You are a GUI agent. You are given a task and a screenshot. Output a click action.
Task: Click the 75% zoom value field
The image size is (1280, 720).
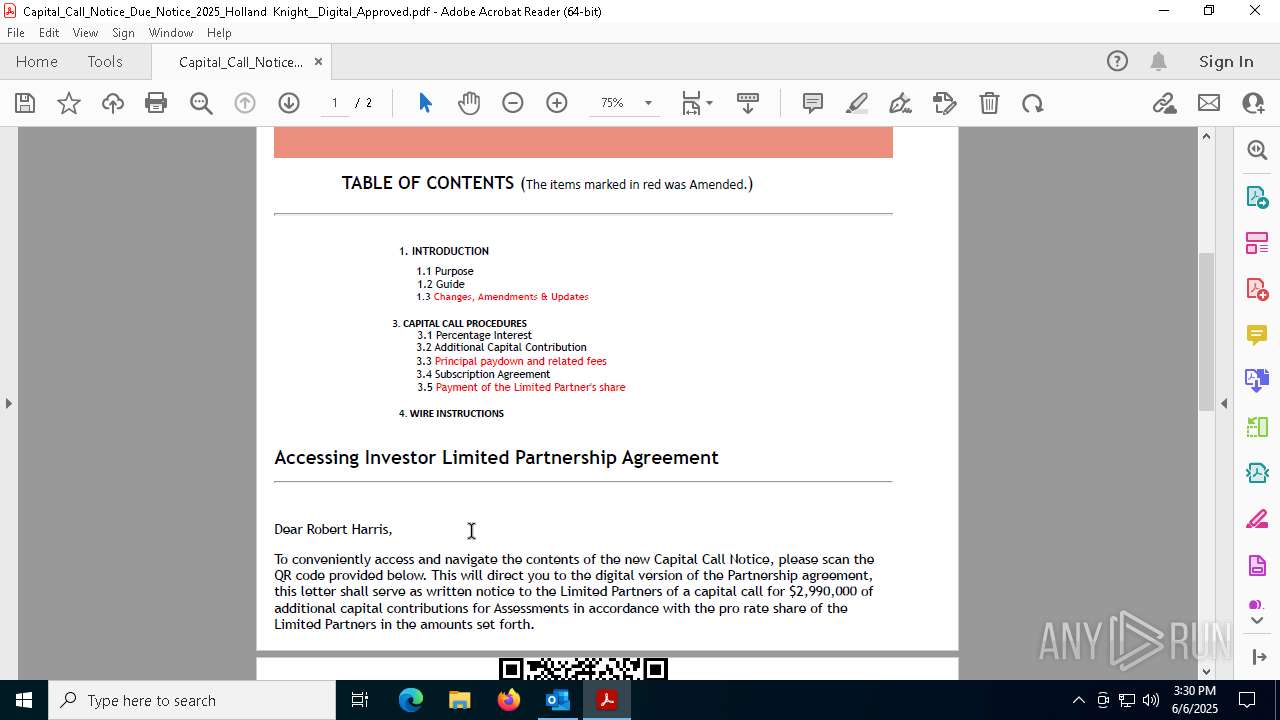point(612,103)
